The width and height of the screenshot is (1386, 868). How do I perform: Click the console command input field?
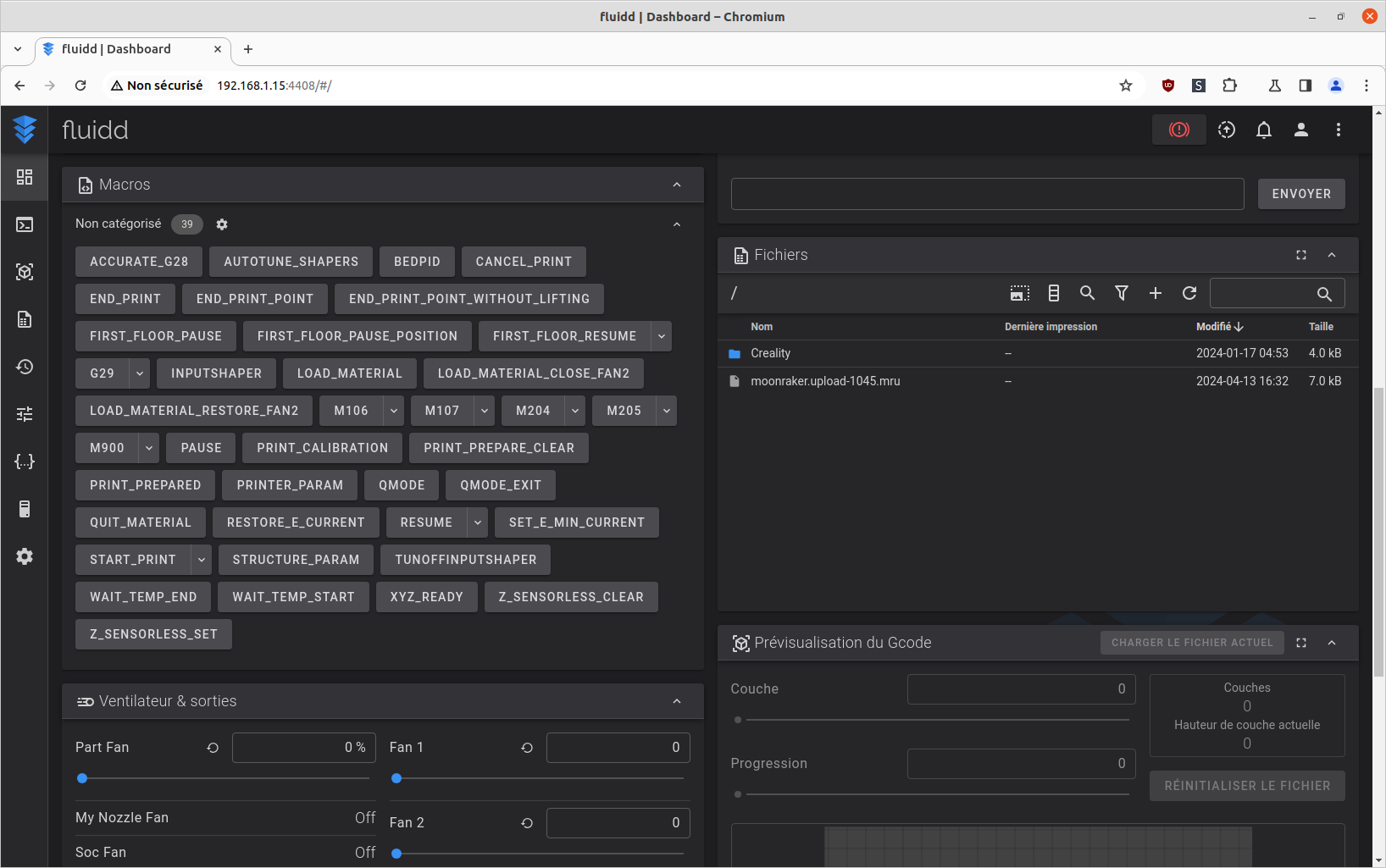(x=987, y=194)
